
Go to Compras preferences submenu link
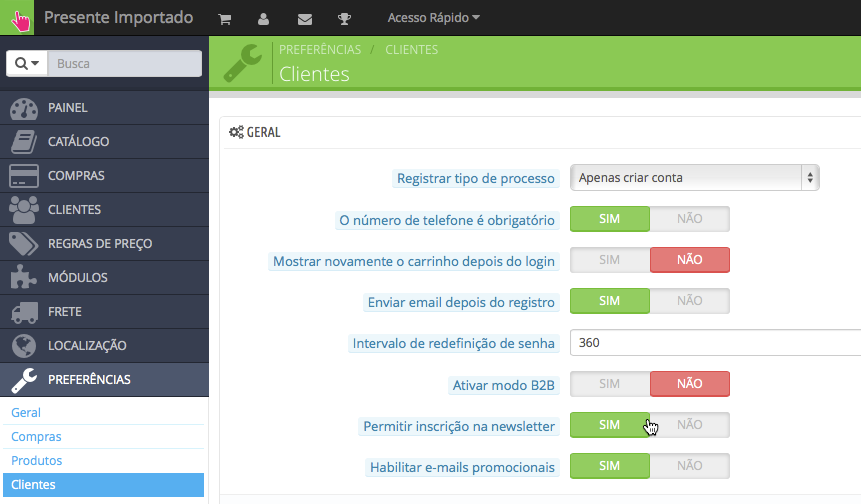click(36, 437)
